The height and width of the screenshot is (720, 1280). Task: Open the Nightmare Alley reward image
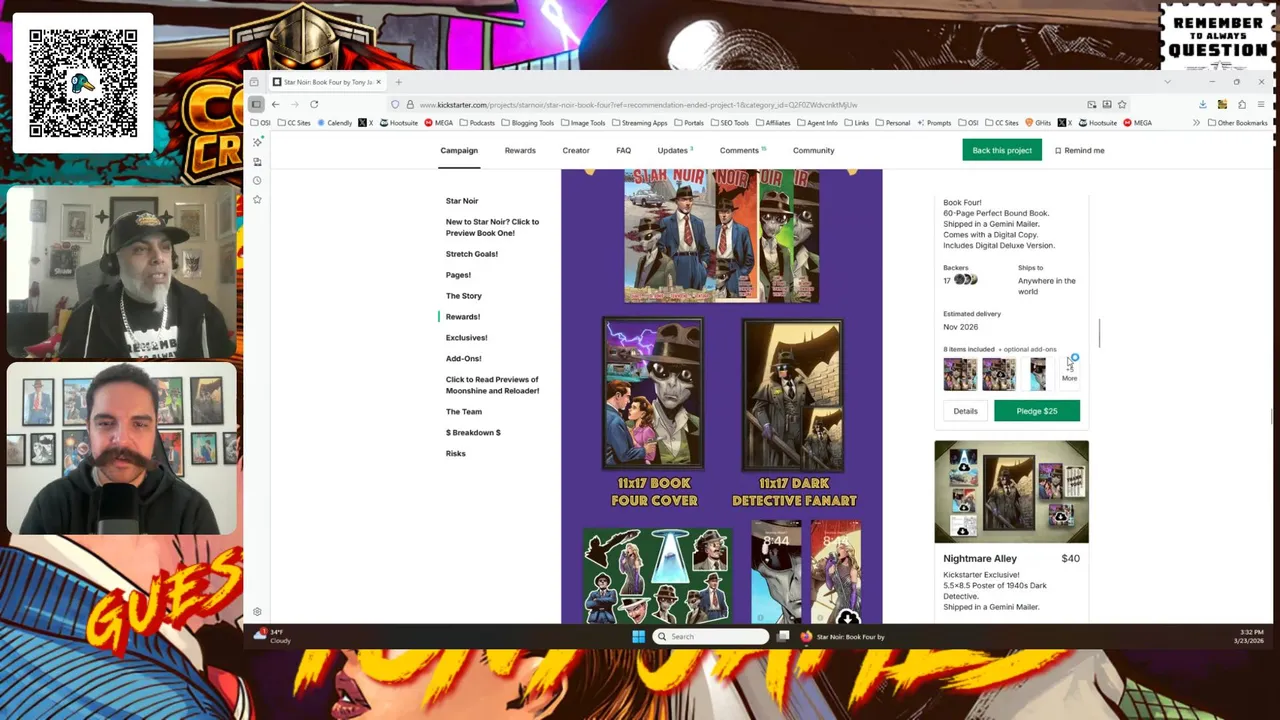pyautogui.click(x=1012, y=492)
